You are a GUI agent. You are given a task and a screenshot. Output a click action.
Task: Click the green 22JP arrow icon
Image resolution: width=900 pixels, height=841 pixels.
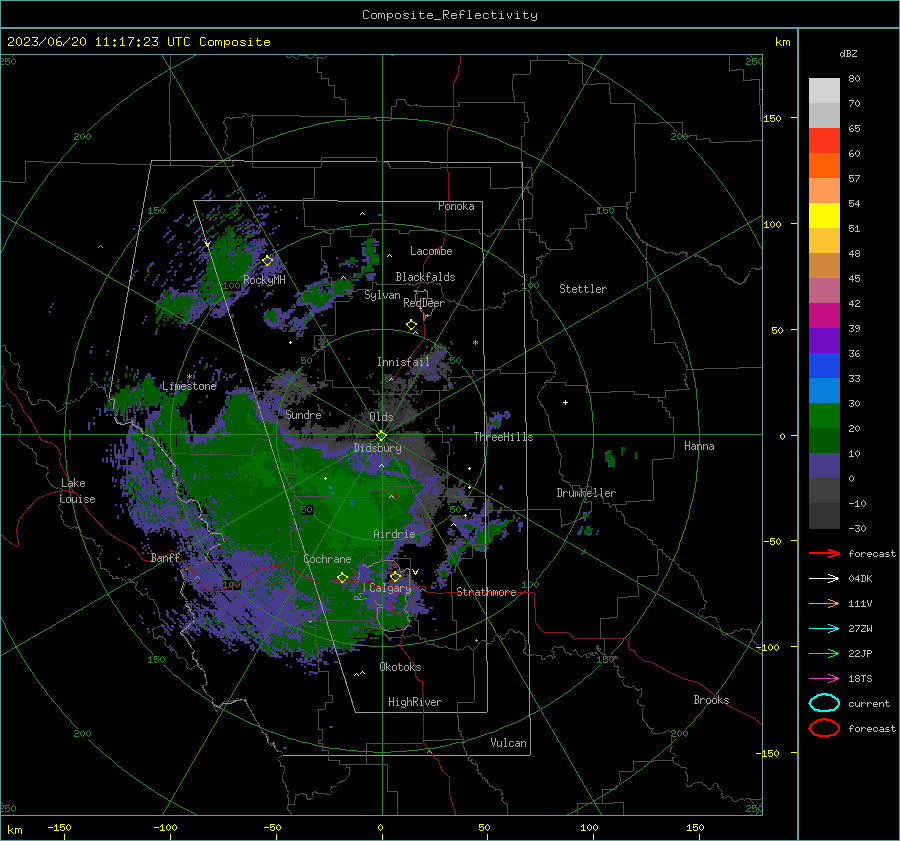(824, 653)
